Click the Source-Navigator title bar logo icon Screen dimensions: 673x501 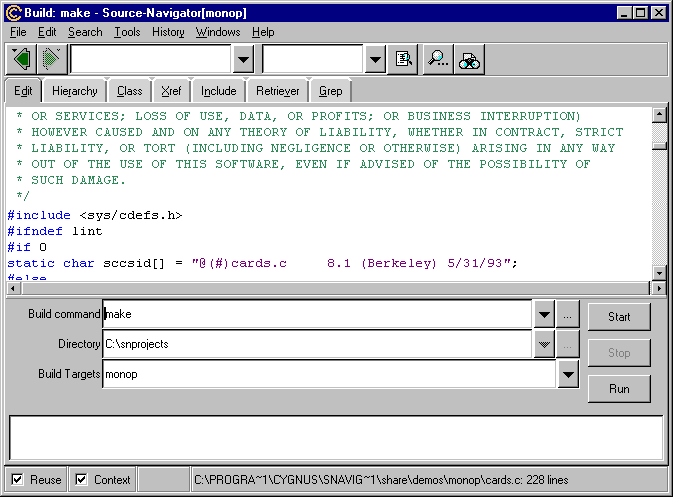13,12
